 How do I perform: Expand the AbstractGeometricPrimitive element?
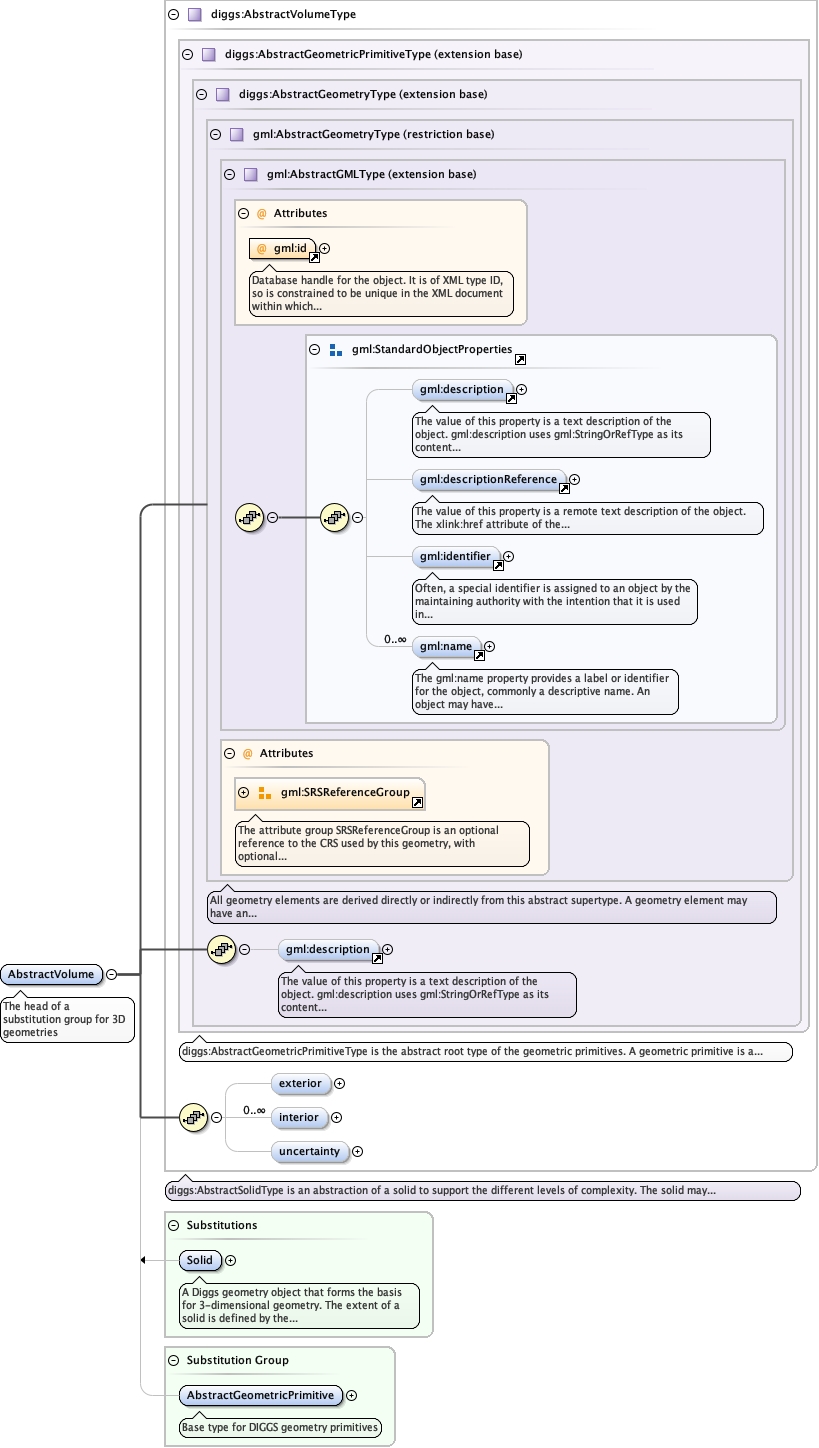[351, 1396]
